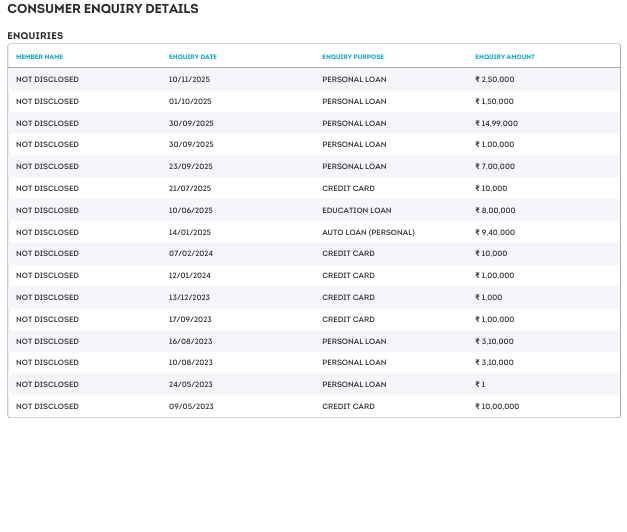
Task: Select the 07/02/2024 date cell
Action: (192, 254)
